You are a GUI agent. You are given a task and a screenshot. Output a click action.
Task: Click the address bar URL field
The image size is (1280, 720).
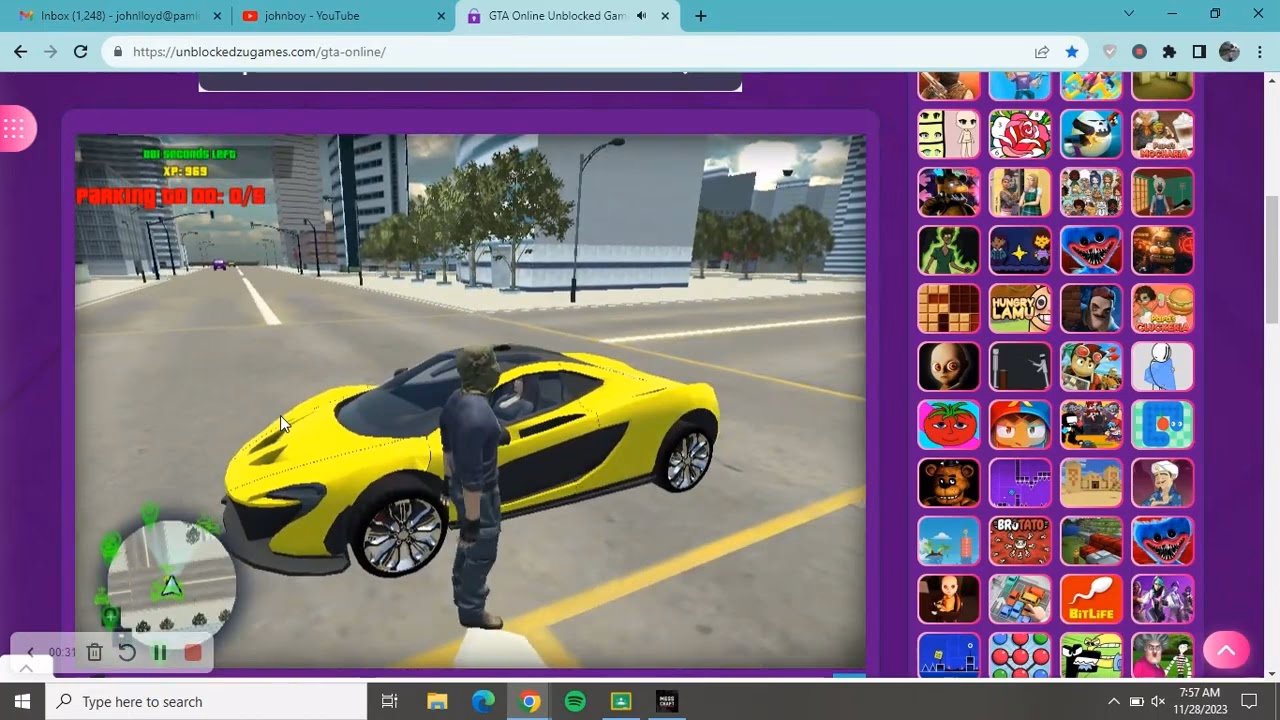[570, 52]
